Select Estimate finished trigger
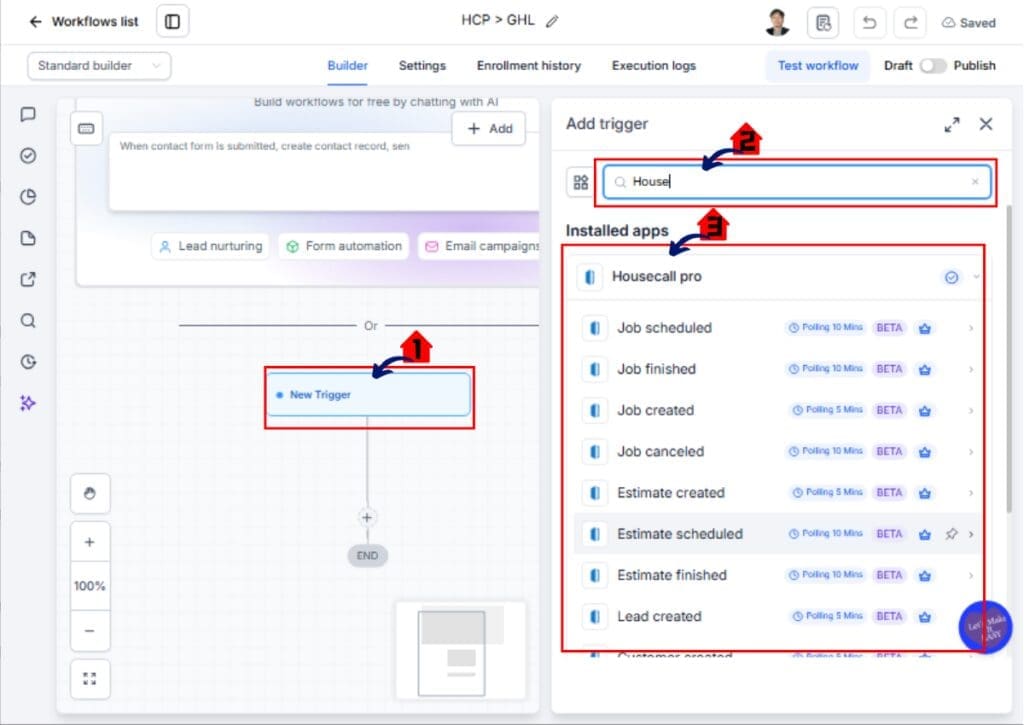This screenshot has width=1024, height=725. click(x=777, y=575)
